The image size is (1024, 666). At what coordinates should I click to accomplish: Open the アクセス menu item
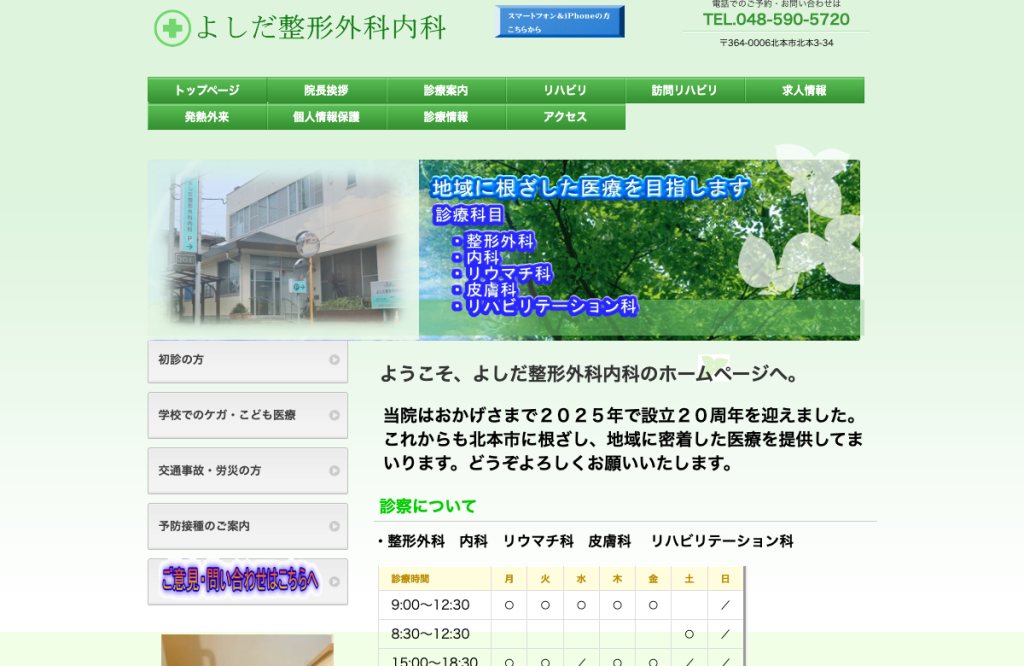(x=566, y=117)
